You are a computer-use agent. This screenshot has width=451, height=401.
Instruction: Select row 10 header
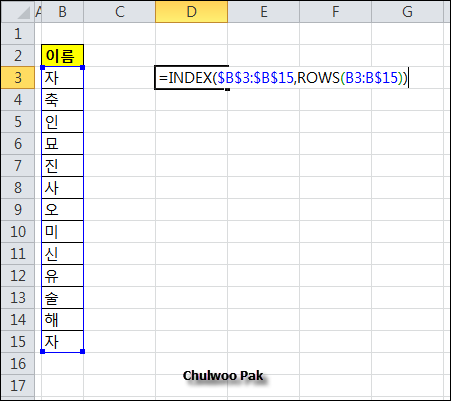[18, 232]
